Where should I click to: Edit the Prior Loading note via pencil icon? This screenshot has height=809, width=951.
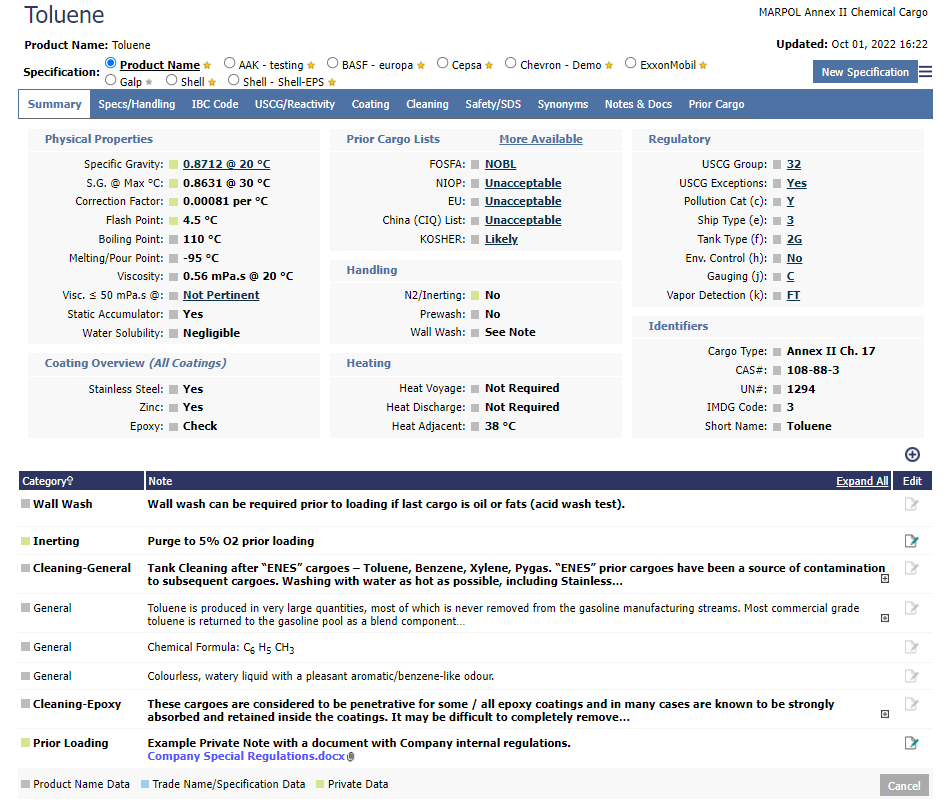click(x=911, y=743)
